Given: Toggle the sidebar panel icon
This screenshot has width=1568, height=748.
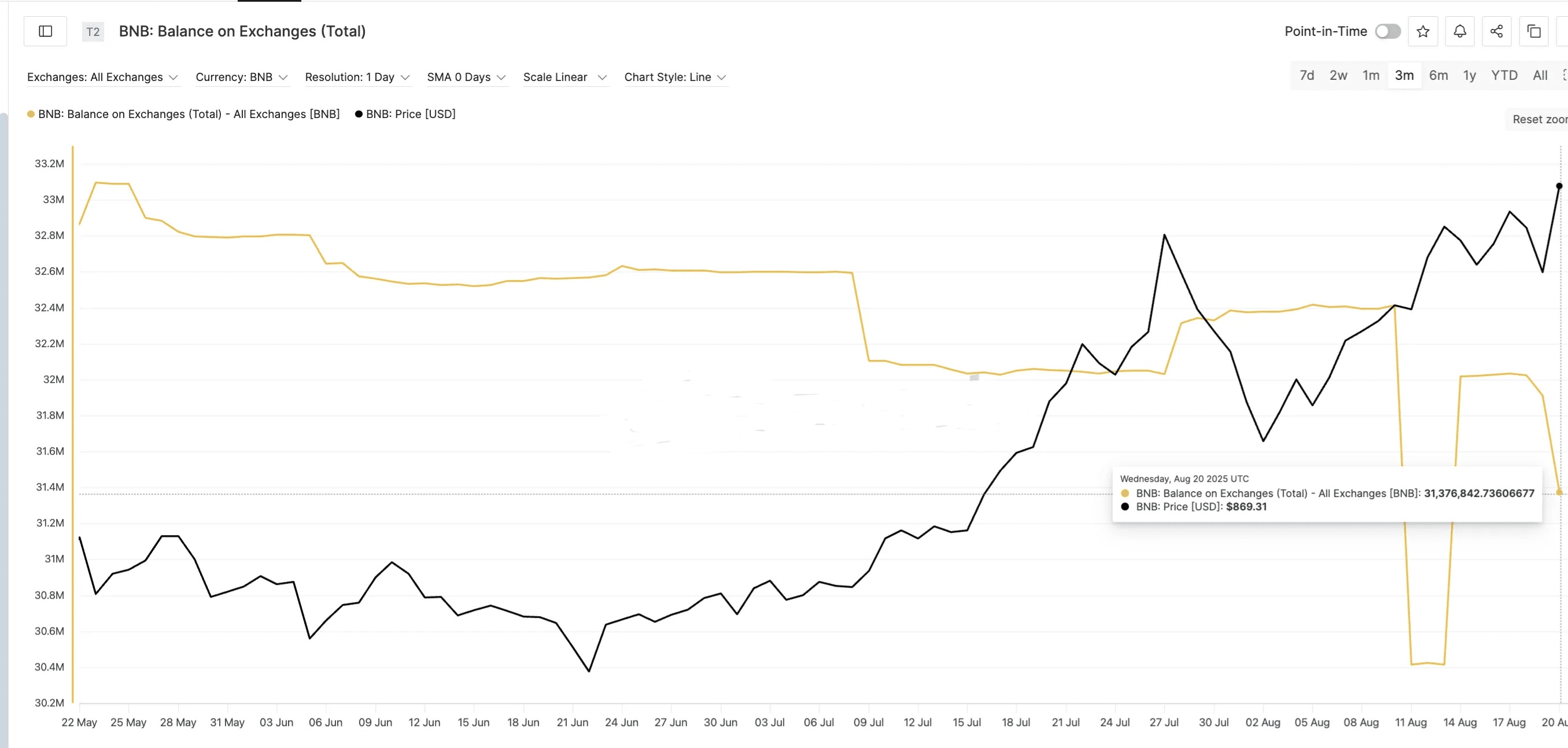Looking at the screenshot, I should click(x=45, y=31).
